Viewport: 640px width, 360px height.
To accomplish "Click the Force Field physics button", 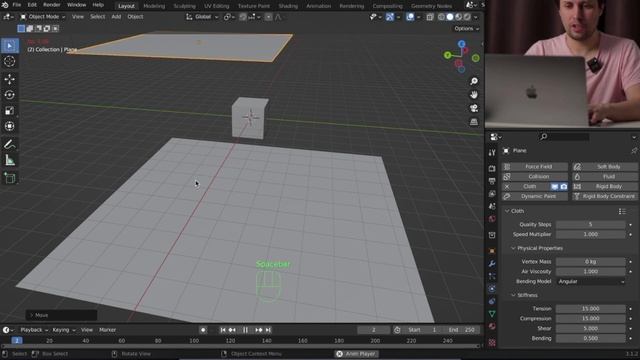I will pyautogui.click(x=534, y=167).
